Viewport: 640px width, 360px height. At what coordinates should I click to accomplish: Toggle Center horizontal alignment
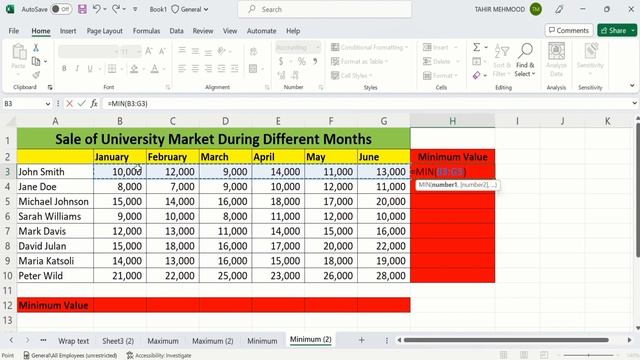click(195, 69)
